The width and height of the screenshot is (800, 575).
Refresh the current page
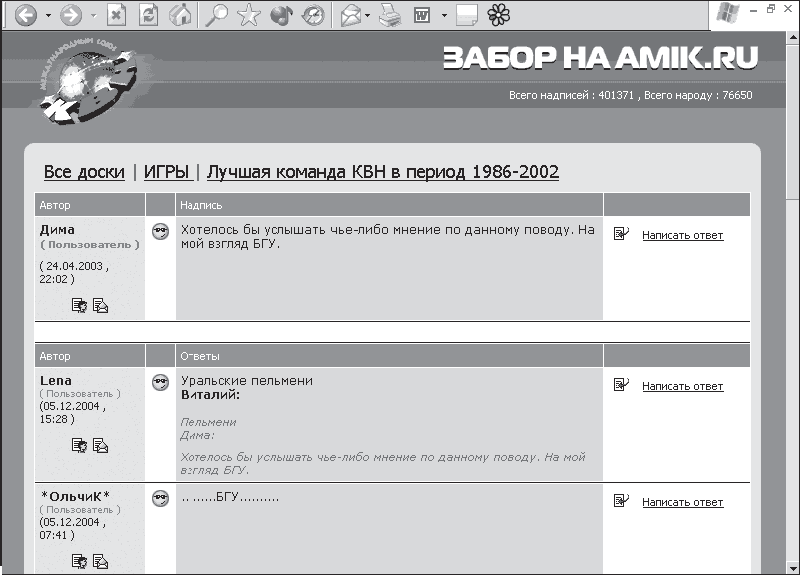149,15
